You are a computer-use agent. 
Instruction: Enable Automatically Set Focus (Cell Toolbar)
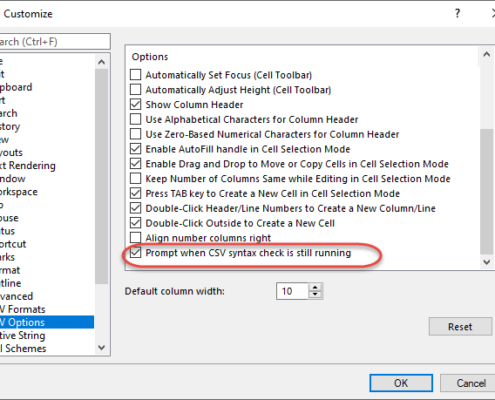135,75
